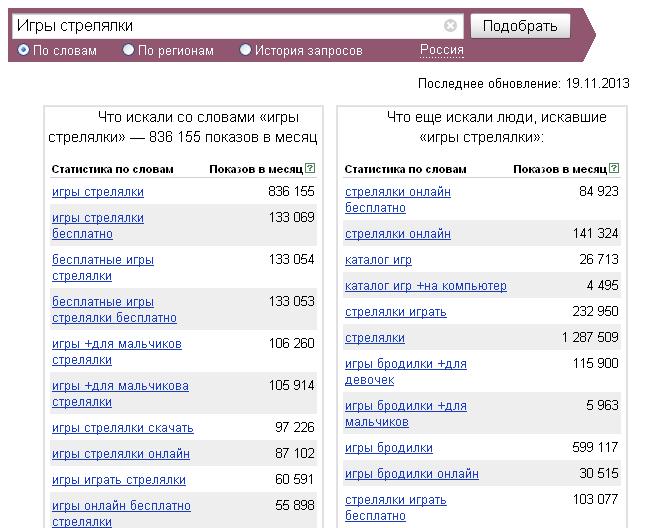Open 'бесплатные игры стрелялки' link with 133 054

[103, 268]
